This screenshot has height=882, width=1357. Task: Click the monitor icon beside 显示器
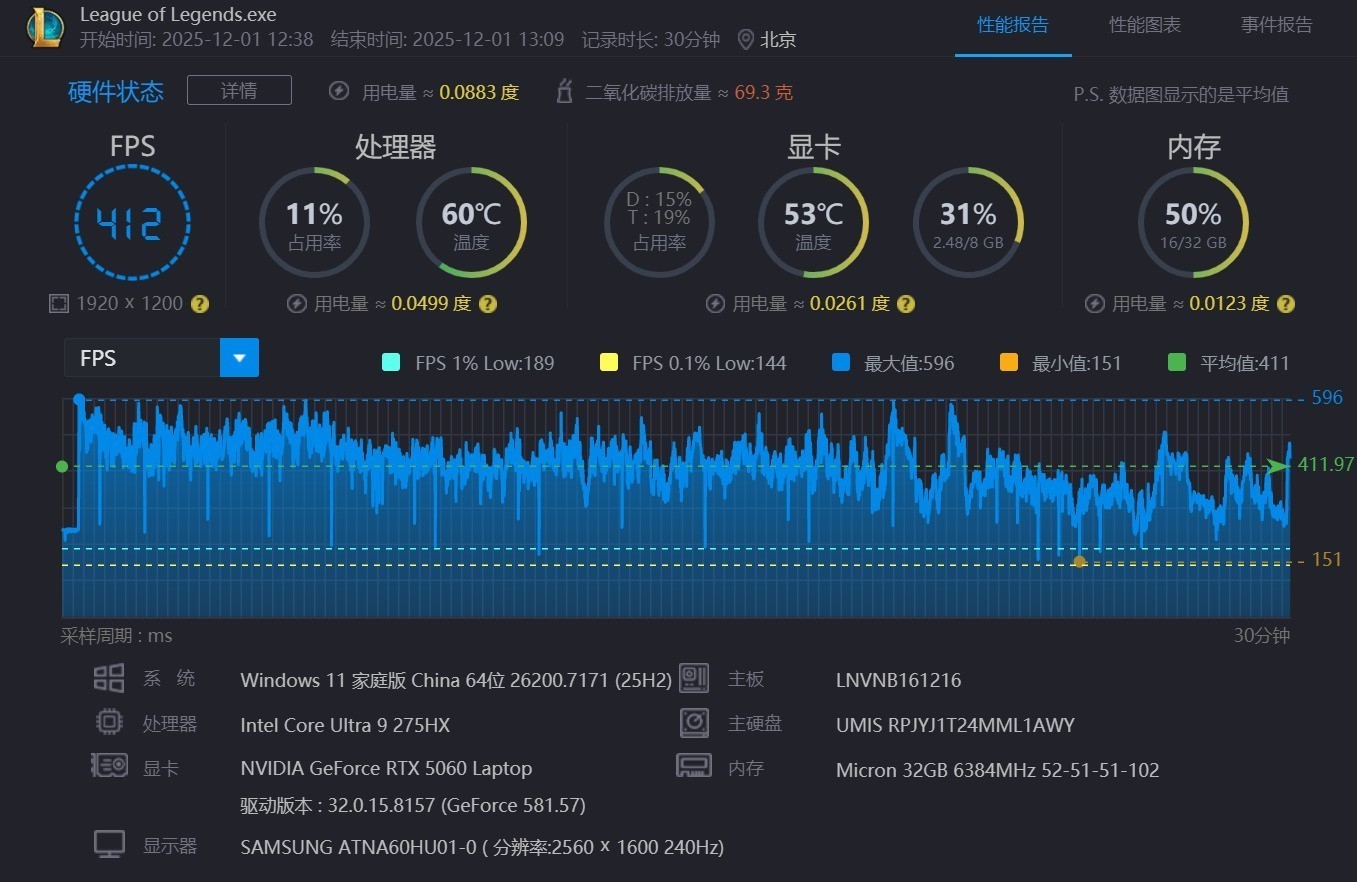108,844
